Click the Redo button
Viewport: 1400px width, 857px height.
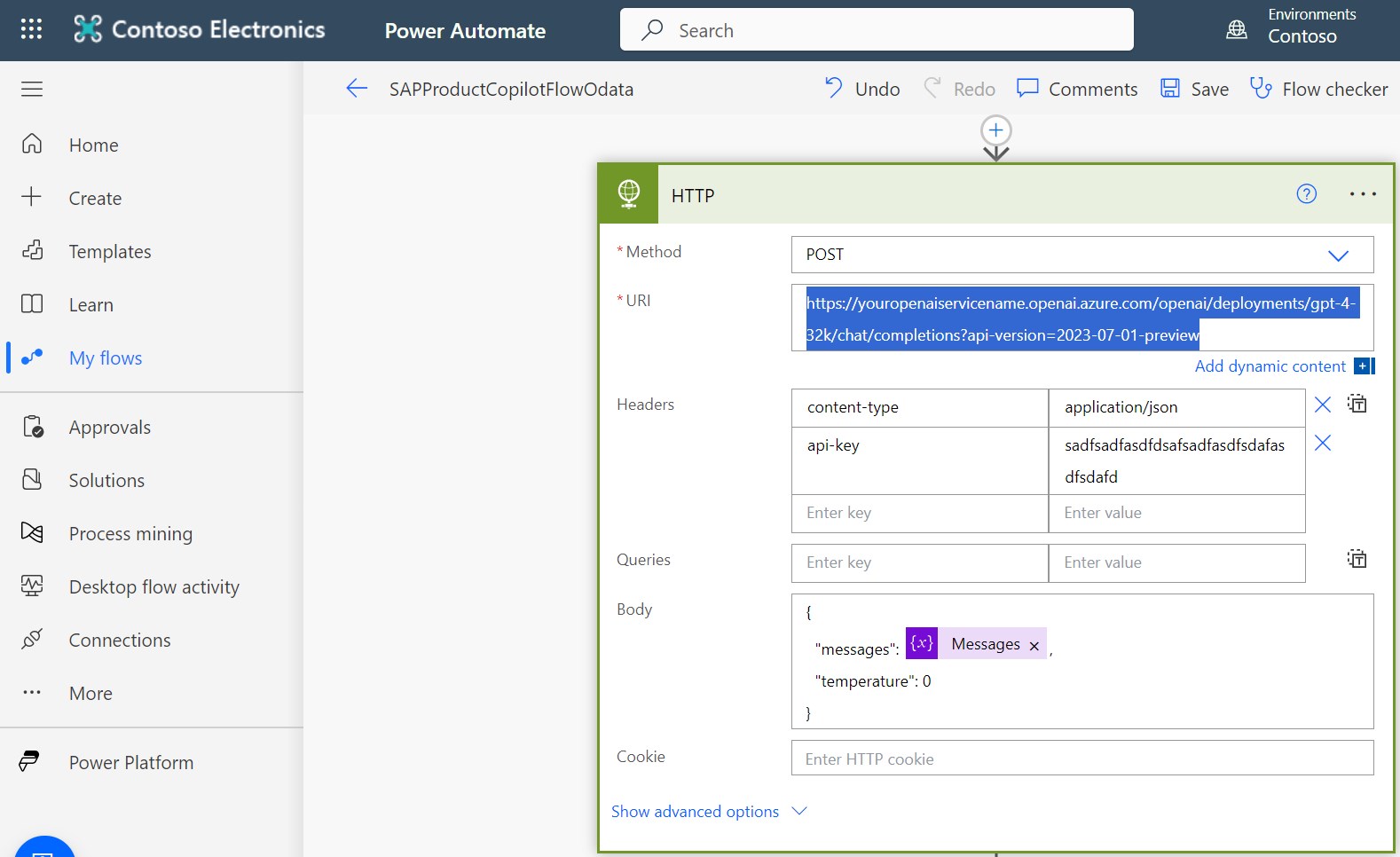(959, 89)
